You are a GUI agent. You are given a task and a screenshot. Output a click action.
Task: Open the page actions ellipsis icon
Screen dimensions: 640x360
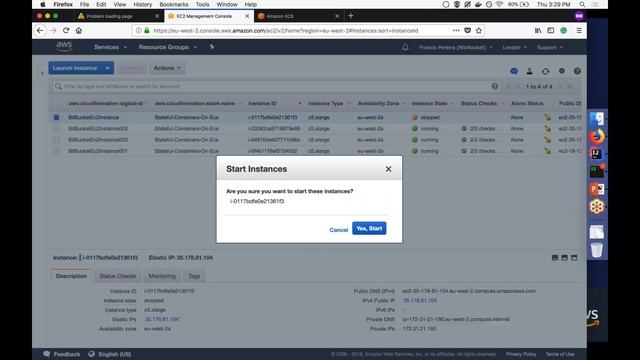[x=456, y=30]
